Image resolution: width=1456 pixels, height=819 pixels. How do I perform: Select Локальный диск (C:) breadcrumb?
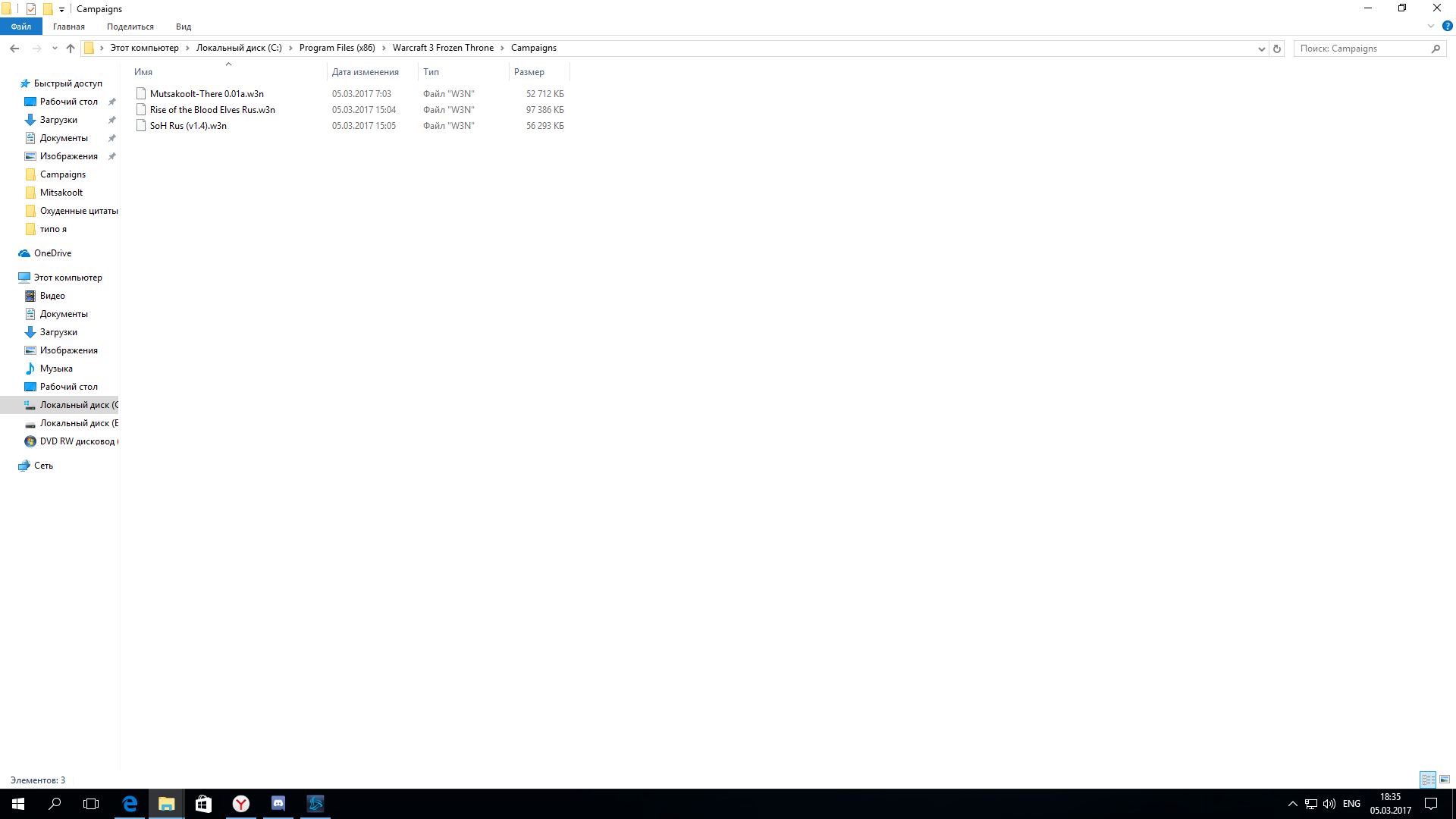pyautogui.click(x=239, y=48)
